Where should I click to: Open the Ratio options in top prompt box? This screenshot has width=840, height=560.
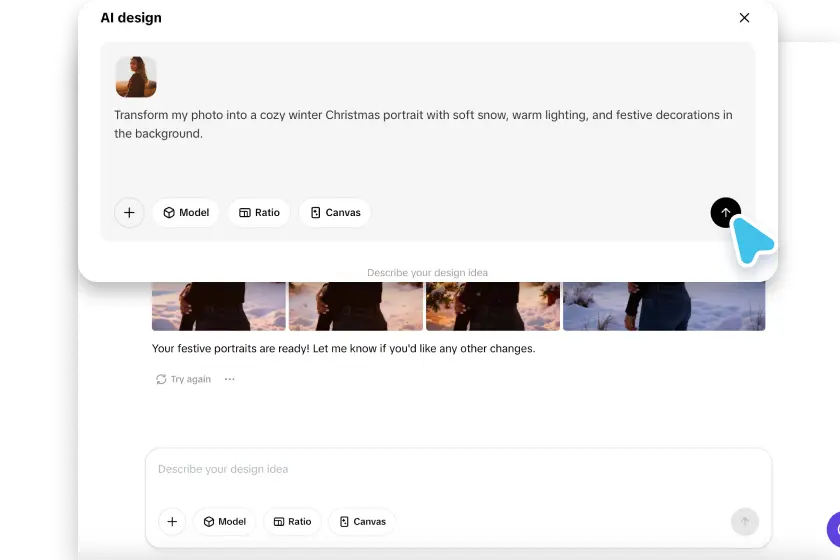pyautogui.click(x=259, y=213)
